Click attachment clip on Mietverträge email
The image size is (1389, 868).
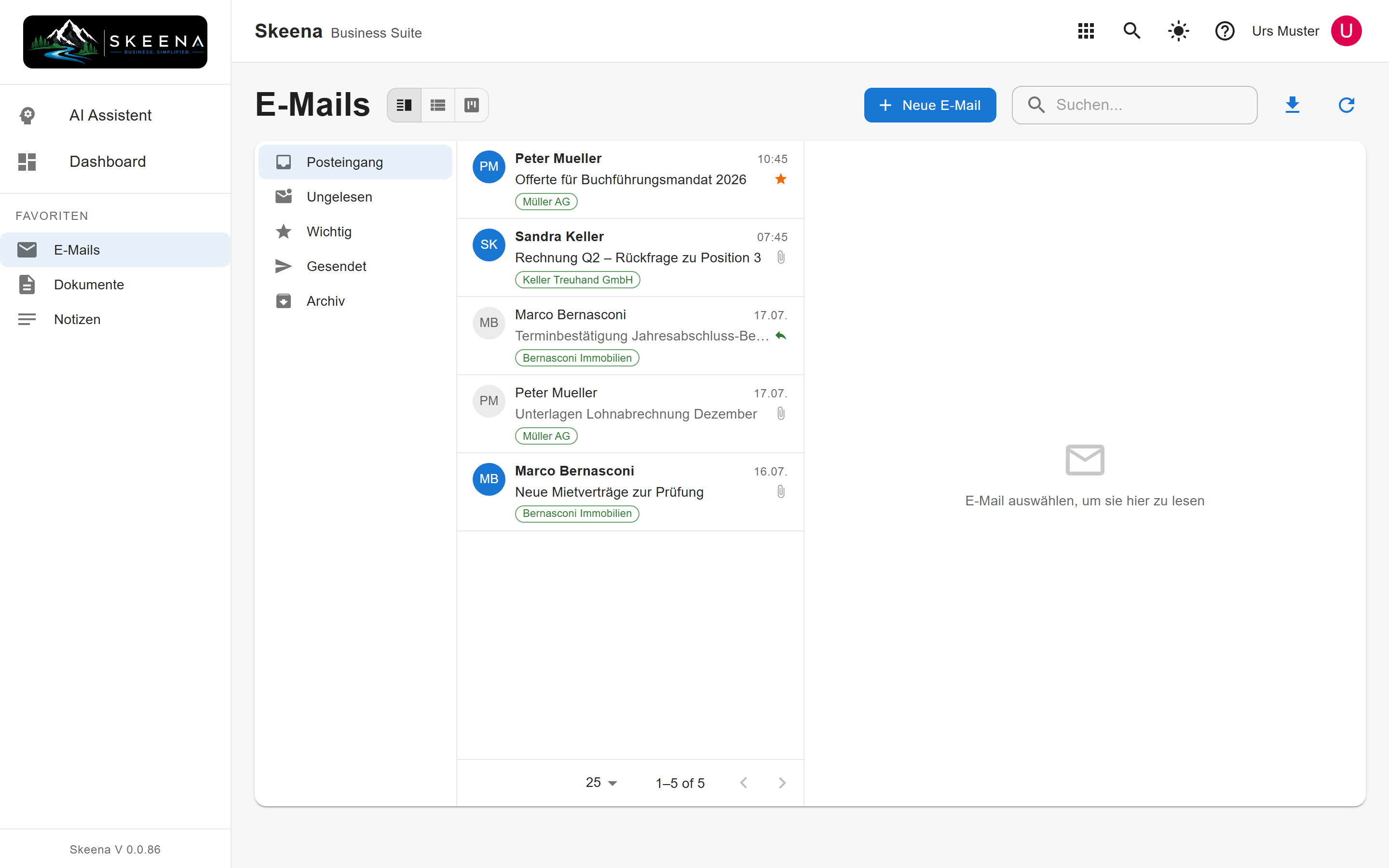(781, 491)
